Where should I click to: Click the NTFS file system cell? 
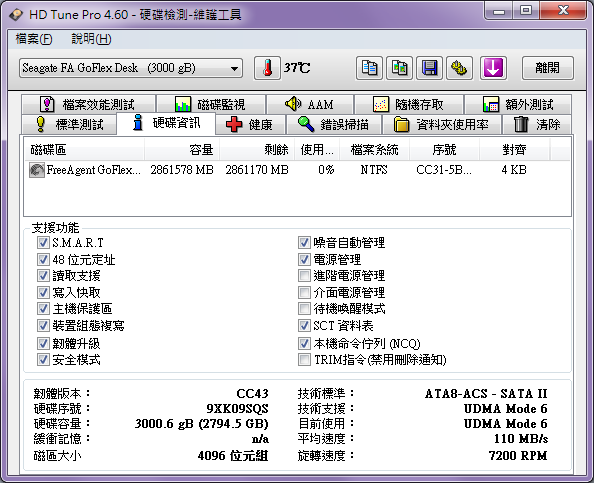374,170
